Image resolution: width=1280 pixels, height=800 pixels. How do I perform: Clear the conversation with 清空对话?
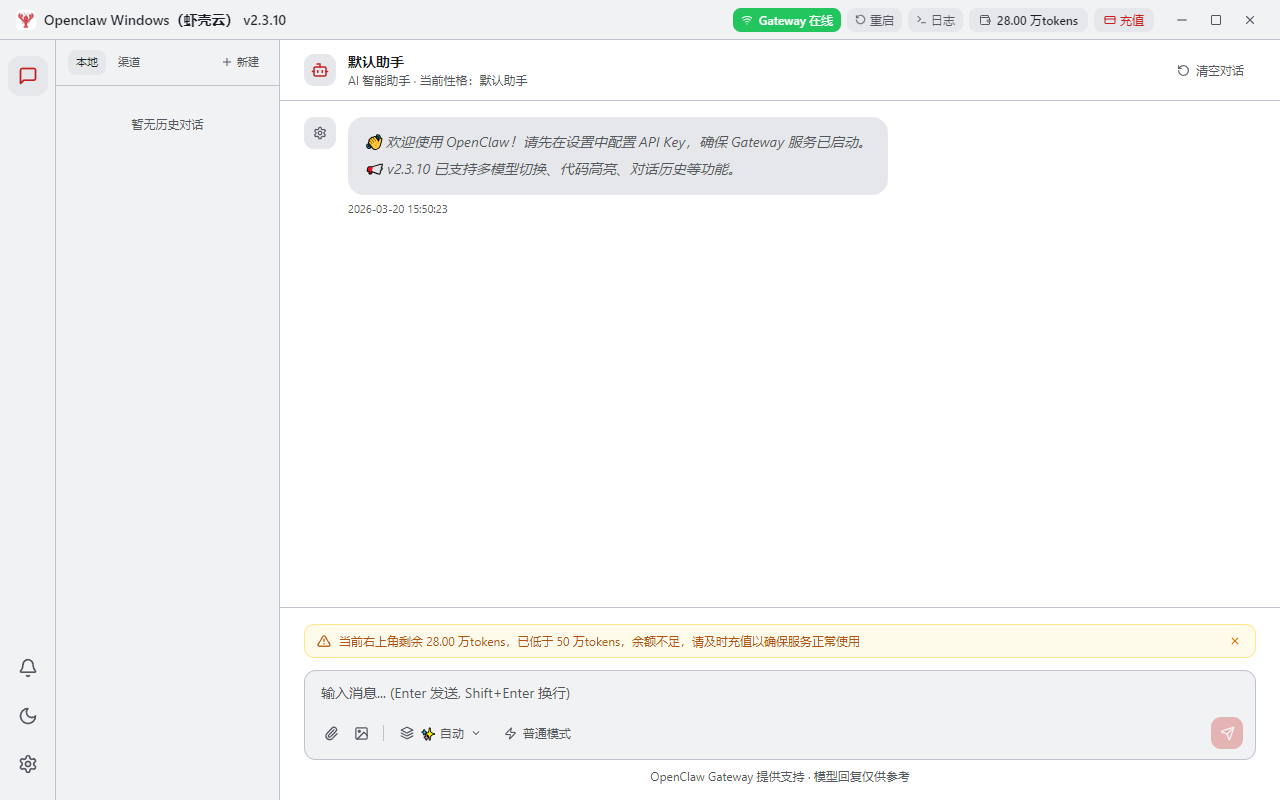pos(1210,71)
